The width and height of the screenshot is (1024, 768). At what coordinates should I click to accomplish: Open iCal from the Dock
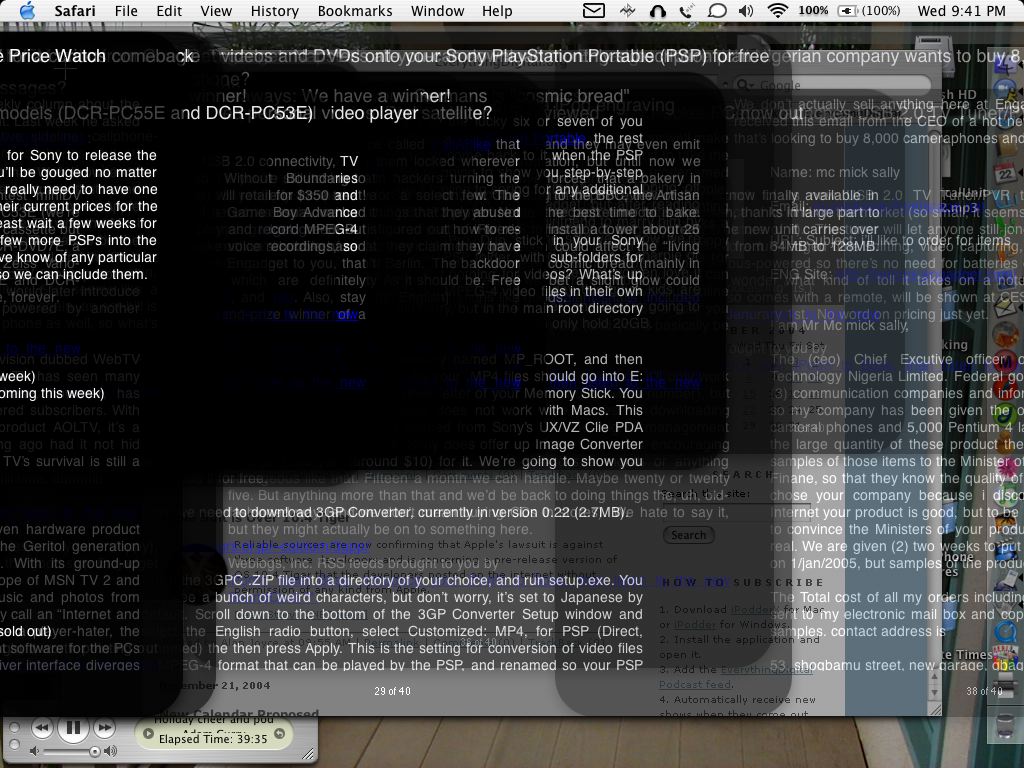pyautogui.click(x=1006, y=172)
